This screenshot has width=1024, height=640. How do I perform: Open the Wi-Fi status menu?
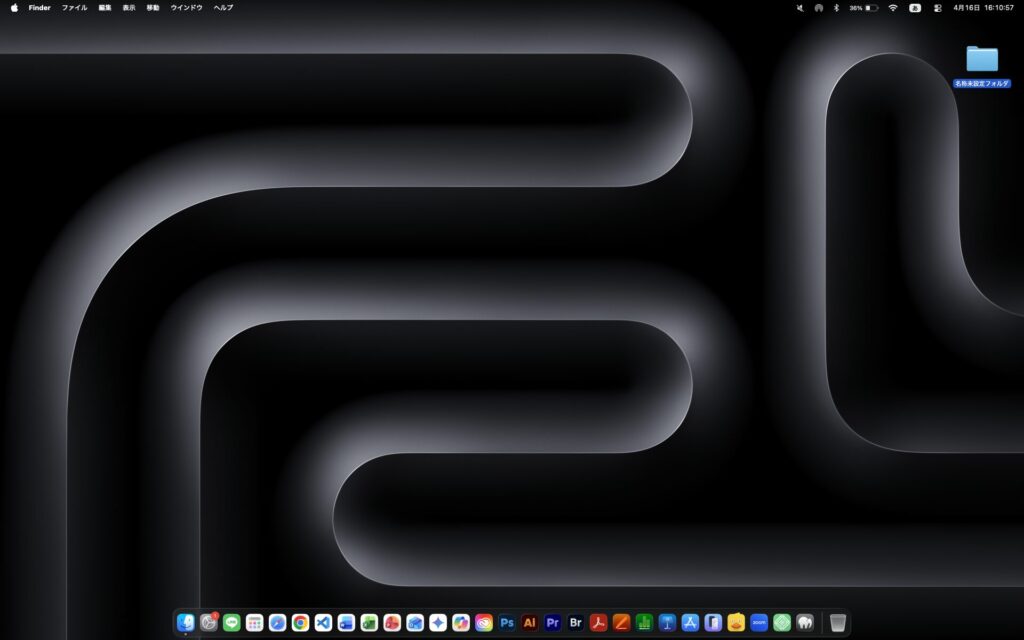click(x=893, y=8)
